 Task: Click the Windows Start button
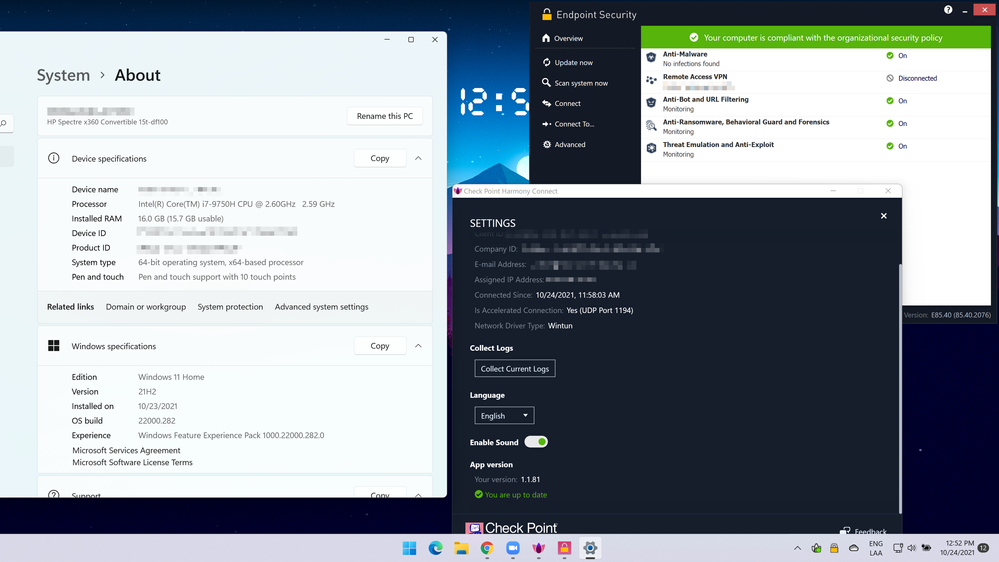[409, 548]
